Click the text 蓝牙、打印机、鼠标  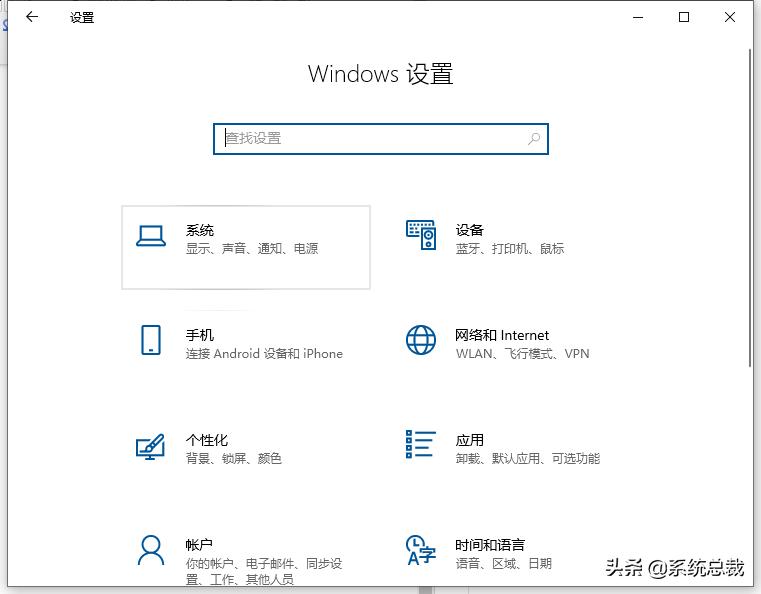pyautogui.click(x=510, y=248)
